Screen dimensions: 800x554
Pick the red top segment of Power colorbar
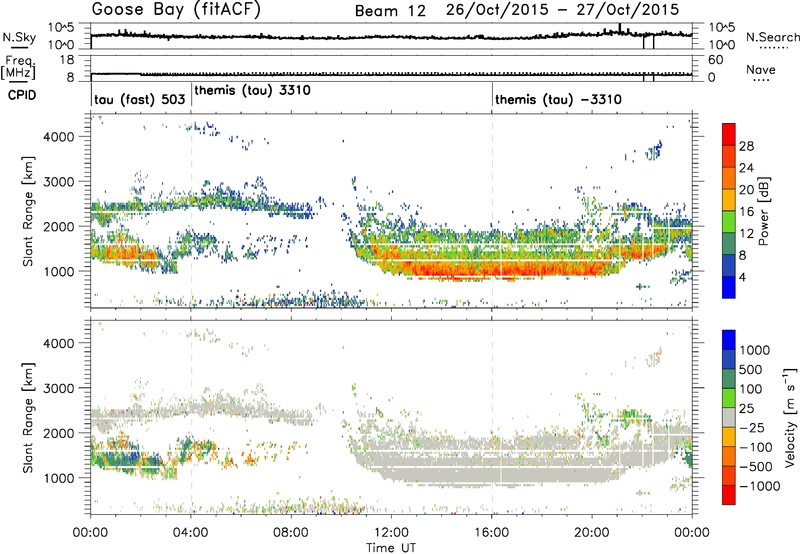click(729, 135)
